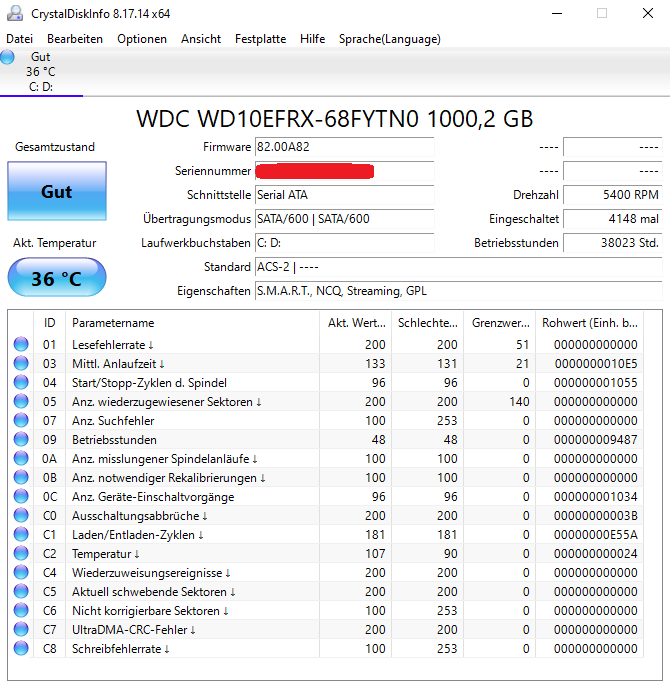Select the Mittl. Anlaufzeit parameter name
The height and width of the screenshot is (688, 670).
pos(118,364)
